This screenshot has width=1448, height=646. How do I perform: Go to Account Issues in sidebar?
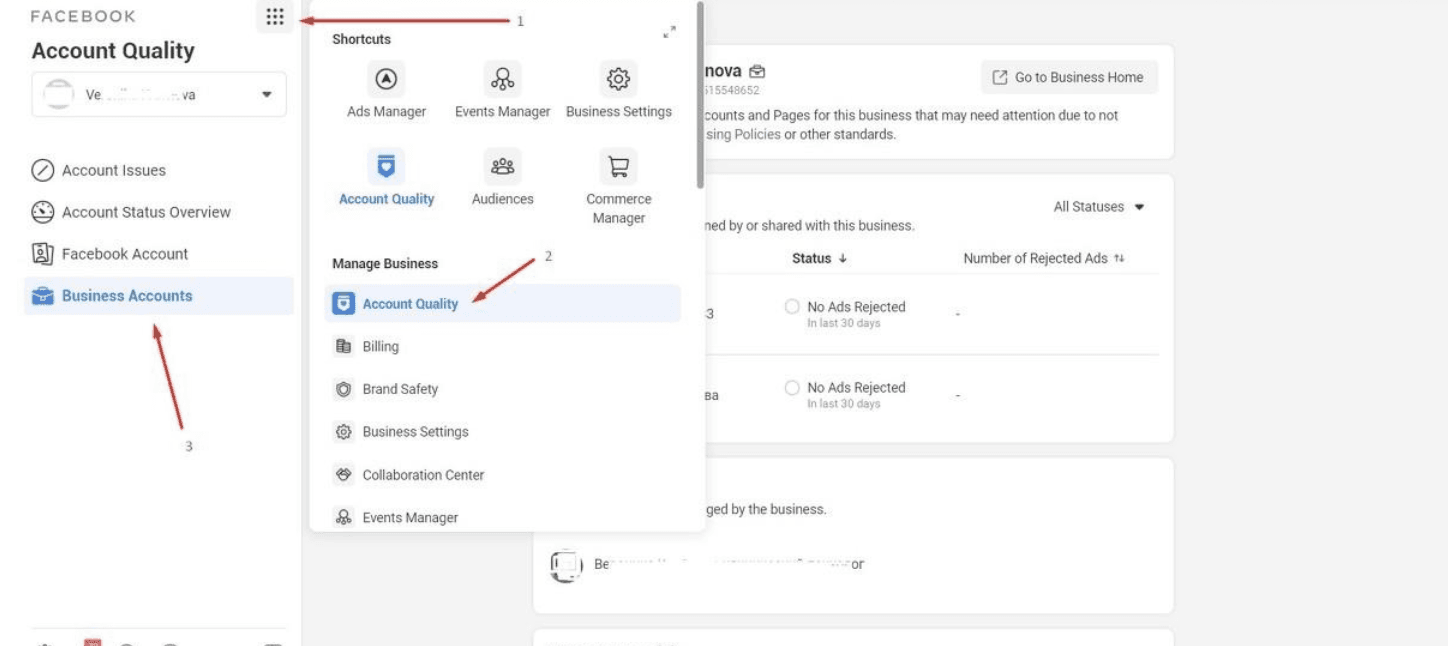159,171
